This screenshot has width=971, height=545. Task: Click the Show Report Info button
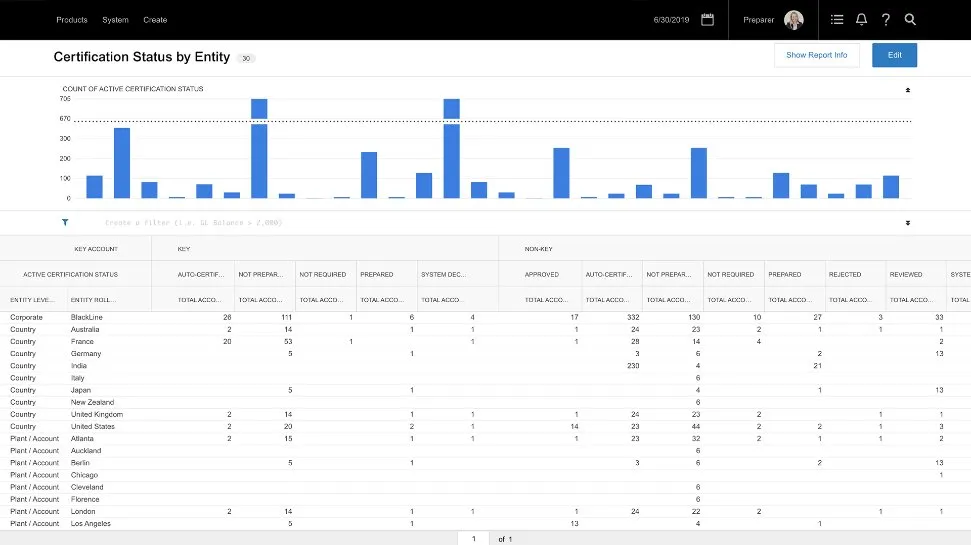click(x=816, y=55)
